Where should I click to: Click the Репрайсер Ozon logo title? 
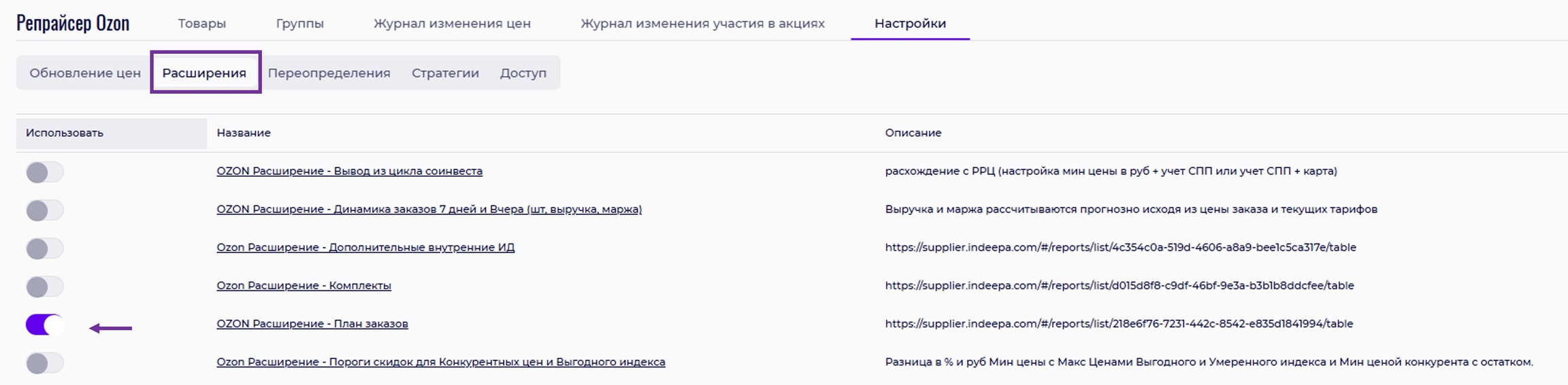coord(73,23)
